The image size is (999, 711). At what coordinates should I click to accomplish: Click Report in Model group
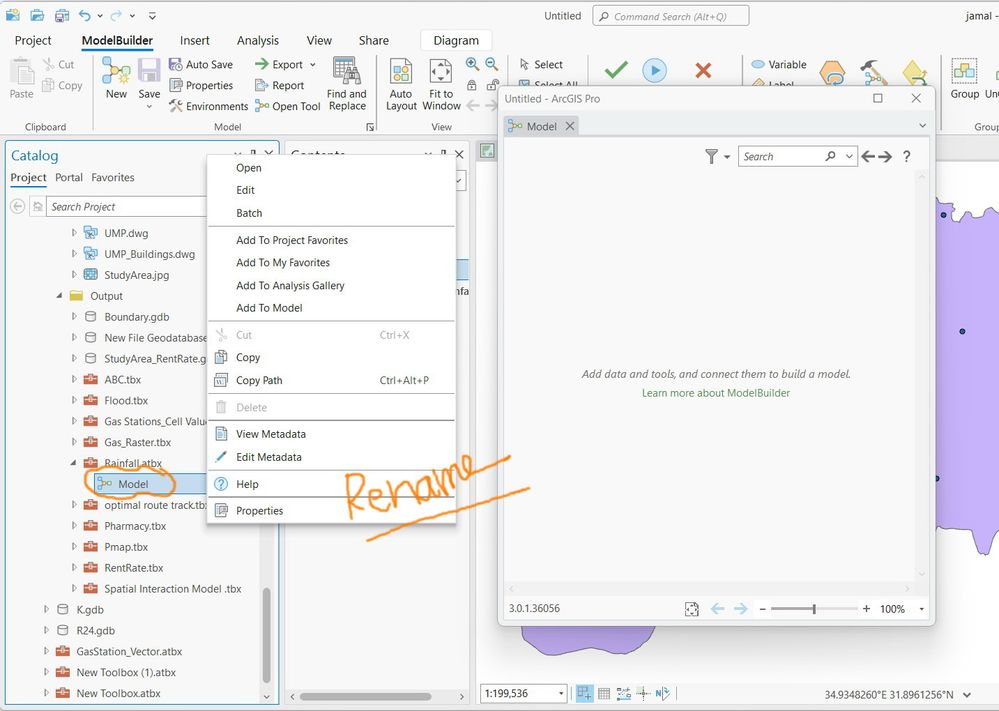coord(280,85)
